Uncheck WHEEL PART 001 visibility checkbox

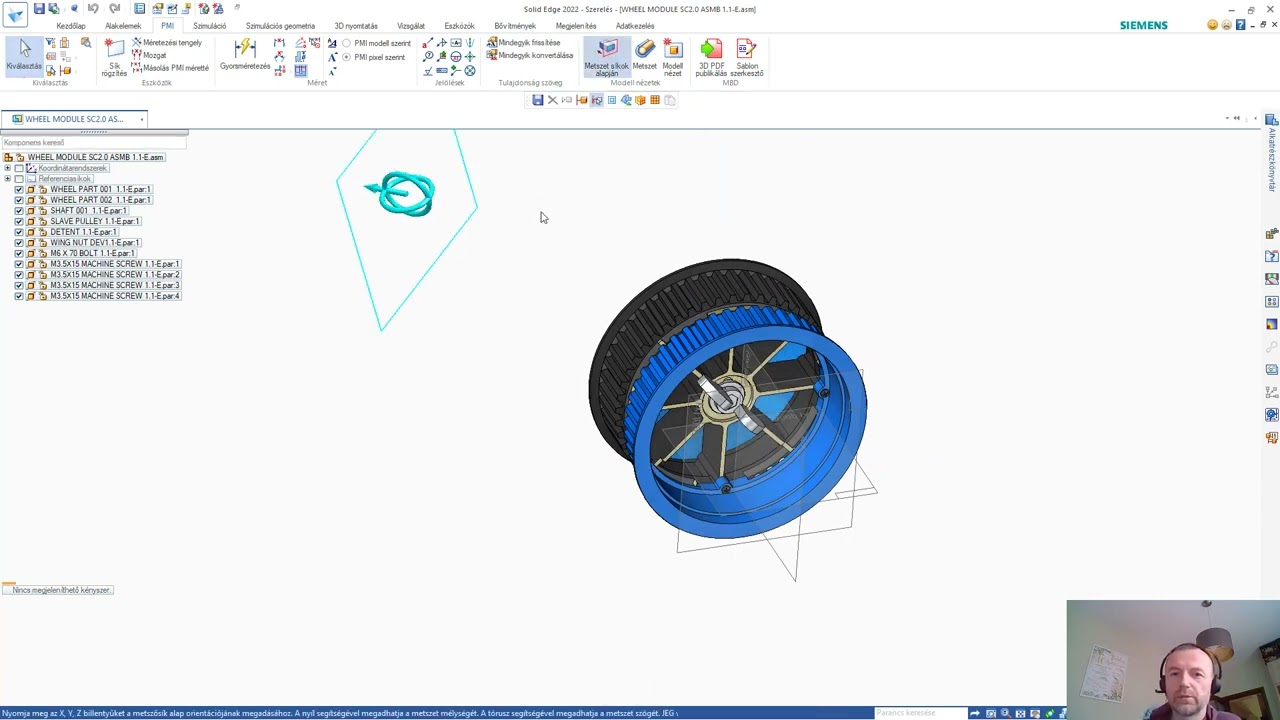tap(19, 189)
